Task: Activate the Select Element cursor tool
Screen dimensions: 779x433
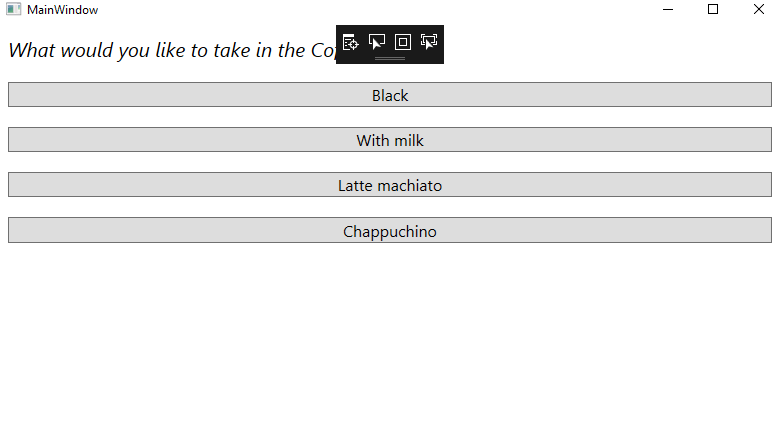Action: [377, 42]
